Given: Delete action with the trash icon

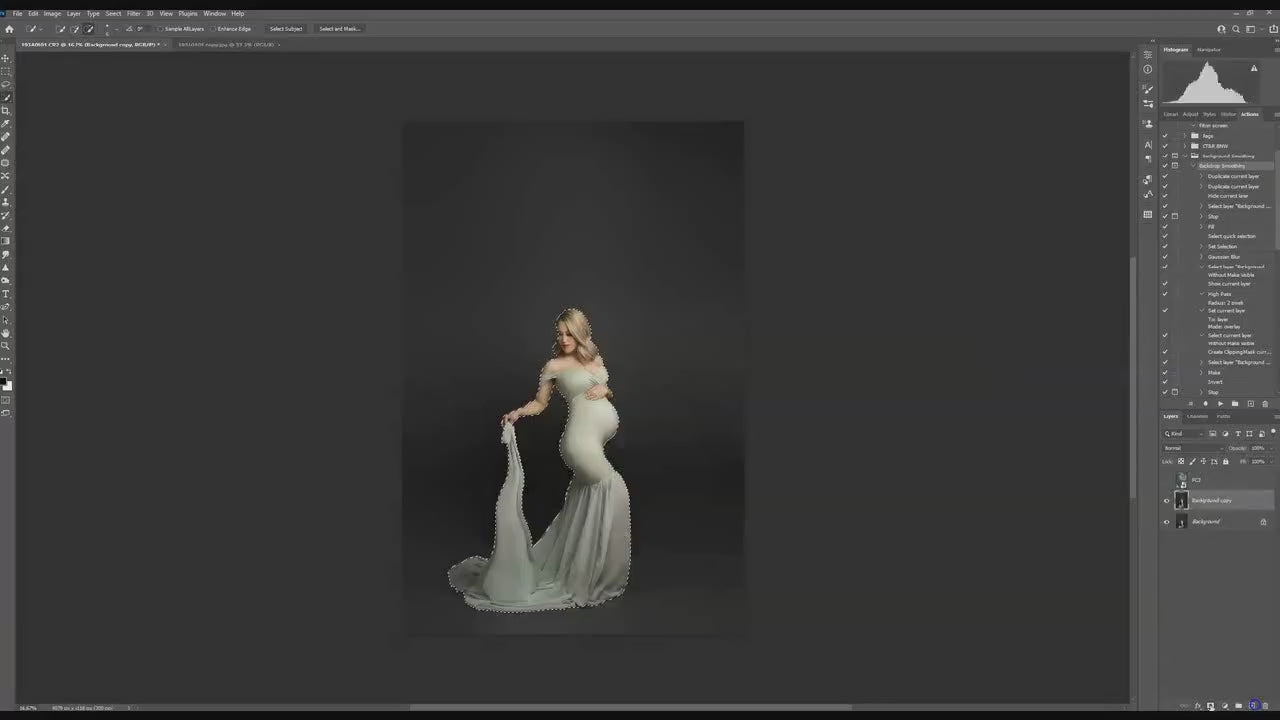Looking at the screenshot, I should click(x=1265, y=404).
